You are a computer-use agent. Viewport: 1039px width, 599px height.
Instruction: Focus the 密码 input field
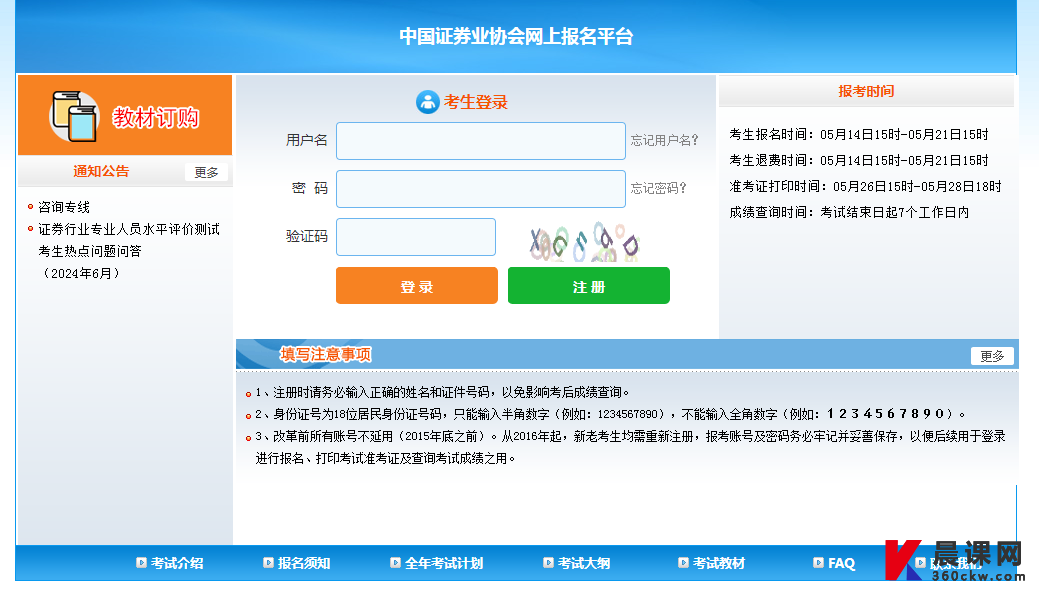480,189
